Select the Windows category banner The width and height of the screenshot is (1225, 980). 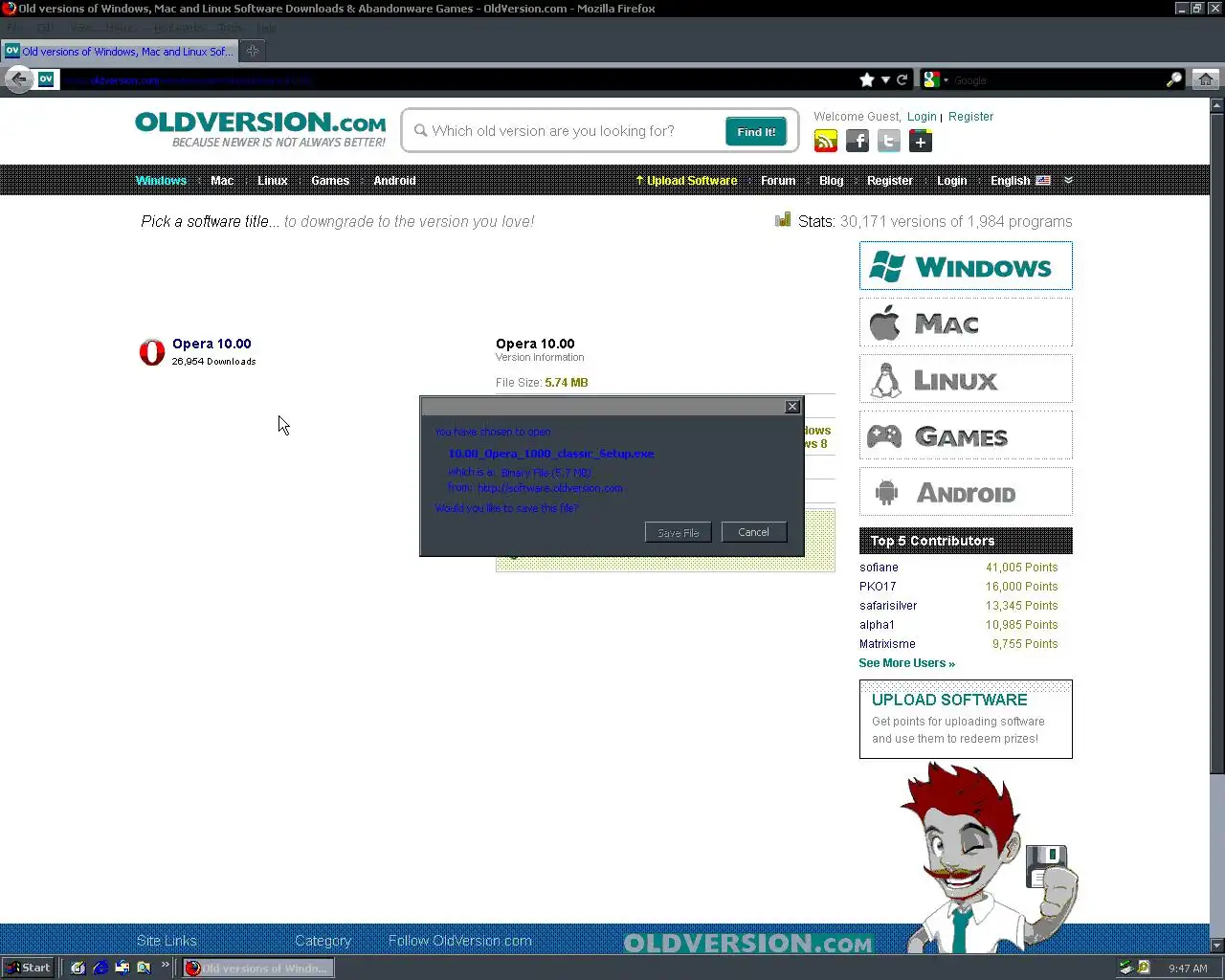(x=966, y=266)
